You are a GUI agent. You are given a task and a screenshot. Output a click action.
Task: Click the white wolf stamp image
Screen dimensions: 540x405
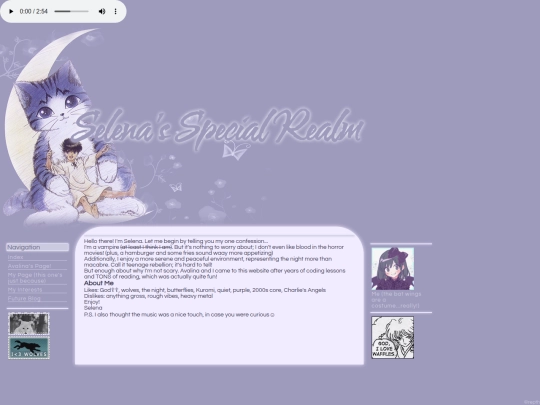(x=29, y=324)
